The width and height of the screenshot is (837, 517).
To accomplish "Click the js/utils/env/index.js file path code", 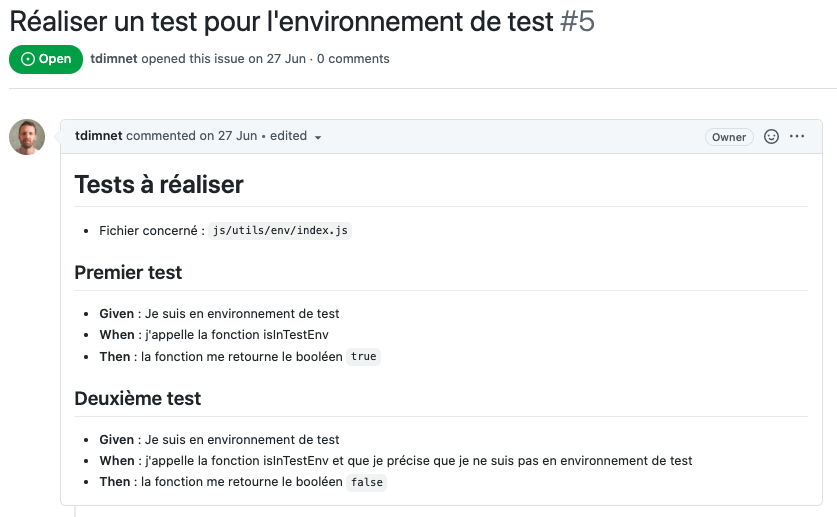I will pyautogui.click(x=280, y=231).
